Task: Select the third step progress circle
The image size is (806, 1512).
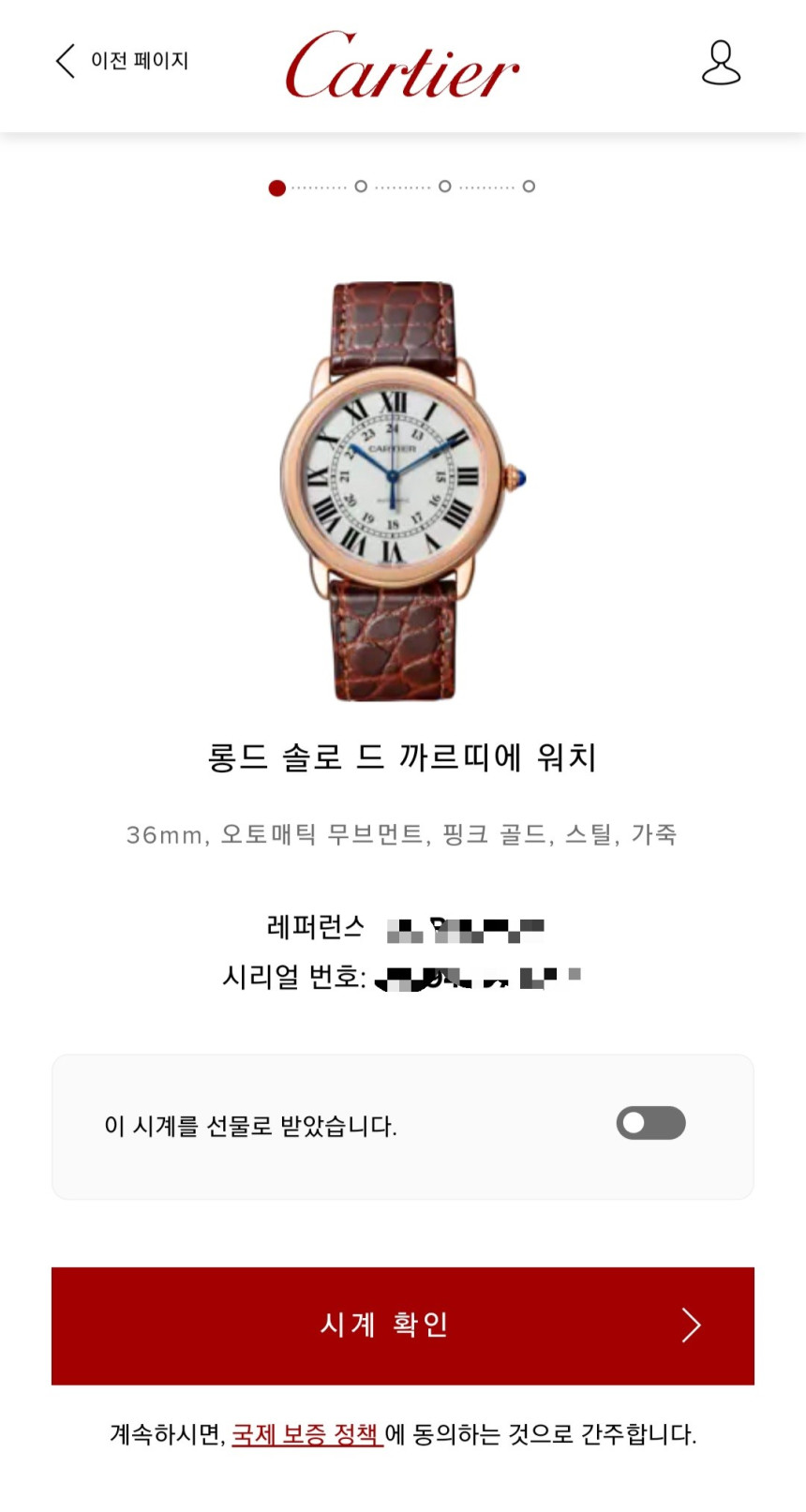Action: tap(445, 187)
